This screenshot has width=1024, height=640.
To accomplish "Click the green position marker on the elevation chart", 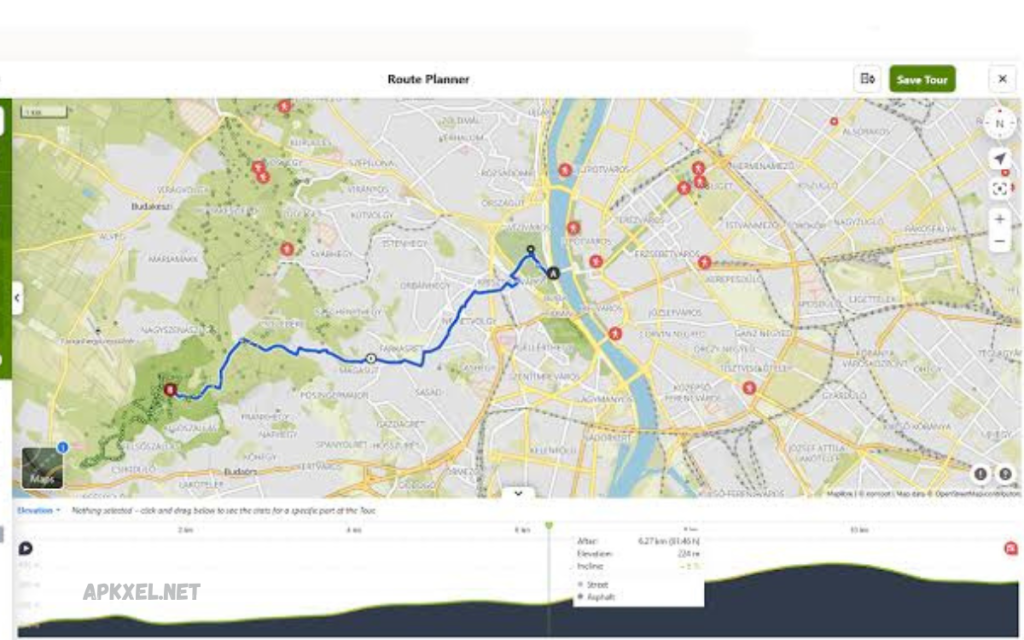I will (x=549, y=525).
